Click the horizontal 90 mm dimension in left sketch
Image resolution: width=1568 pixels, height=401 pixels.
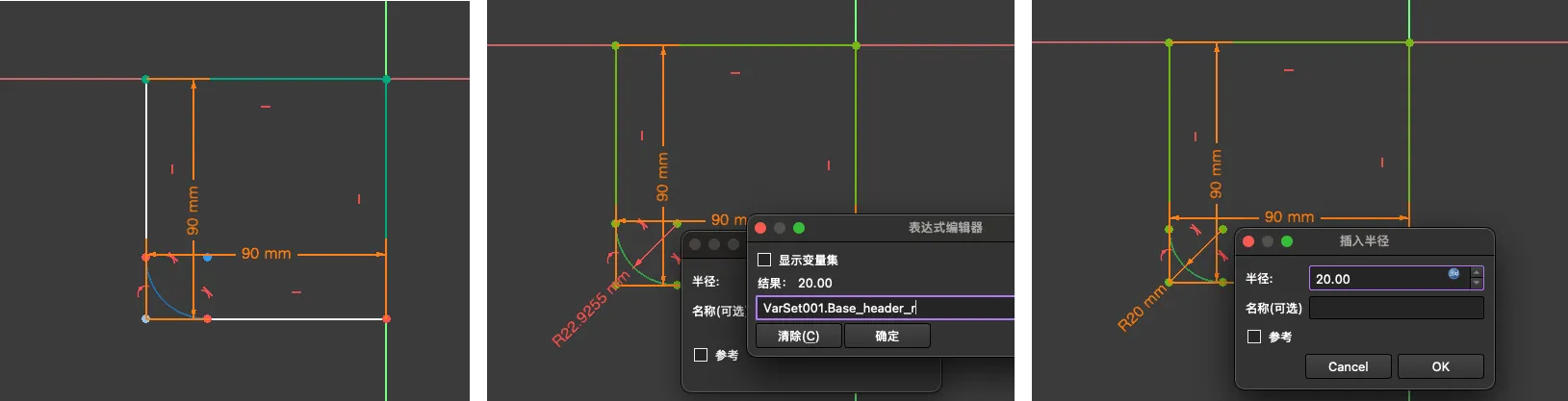266,254
